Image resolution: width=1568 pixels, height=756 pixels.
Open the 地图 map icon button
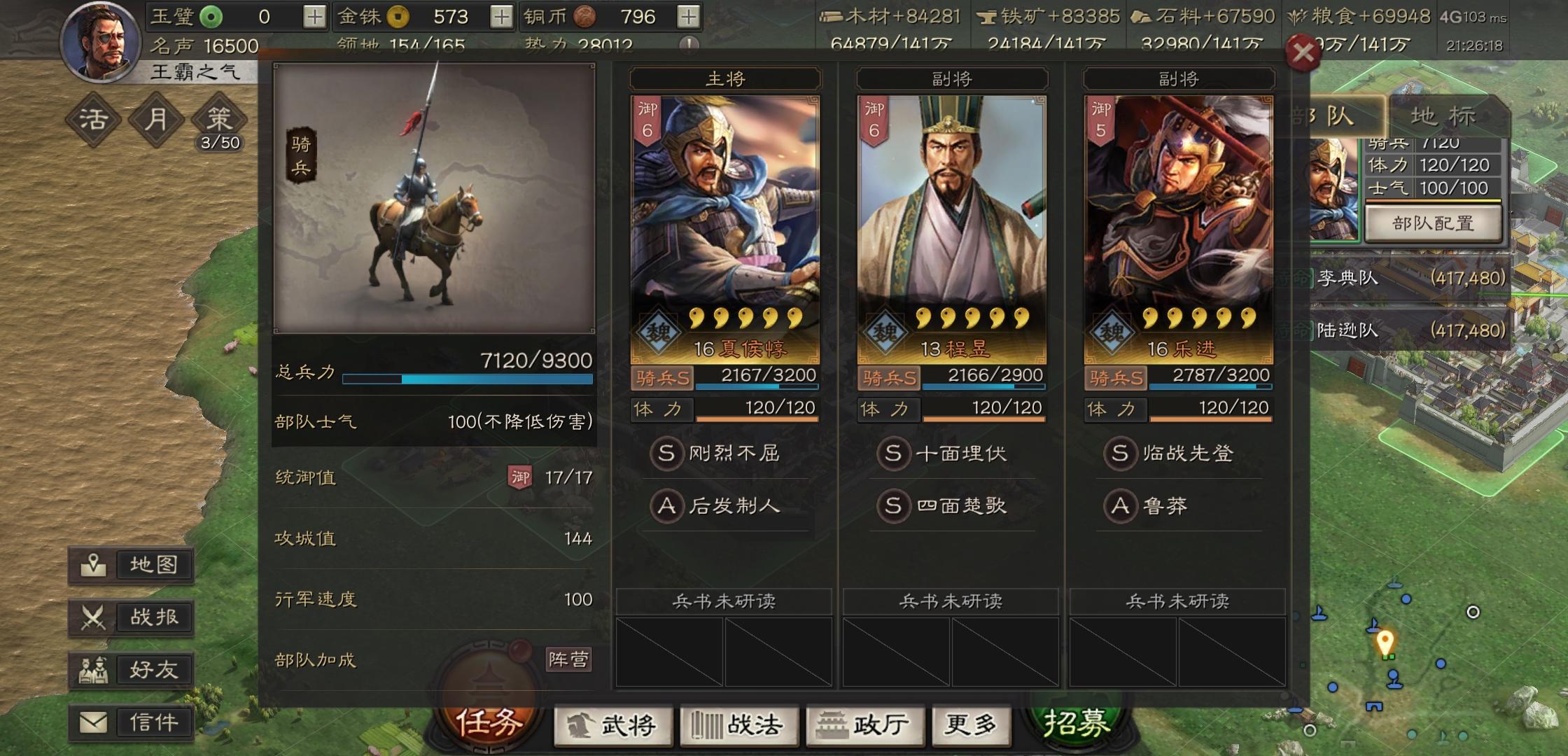93,565
